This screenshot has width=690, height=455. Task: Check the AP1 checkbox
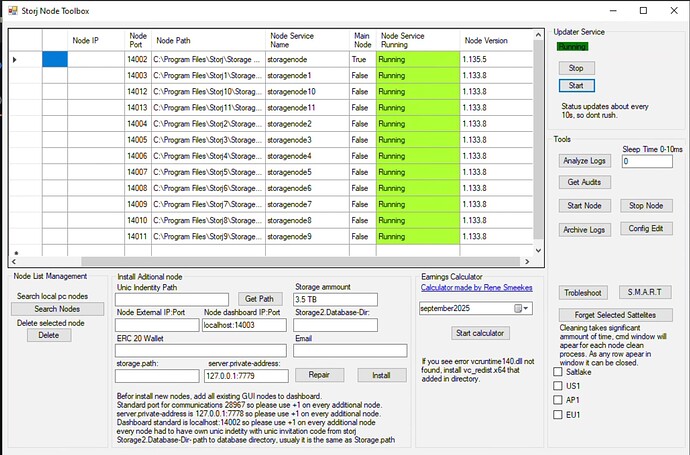558,400
